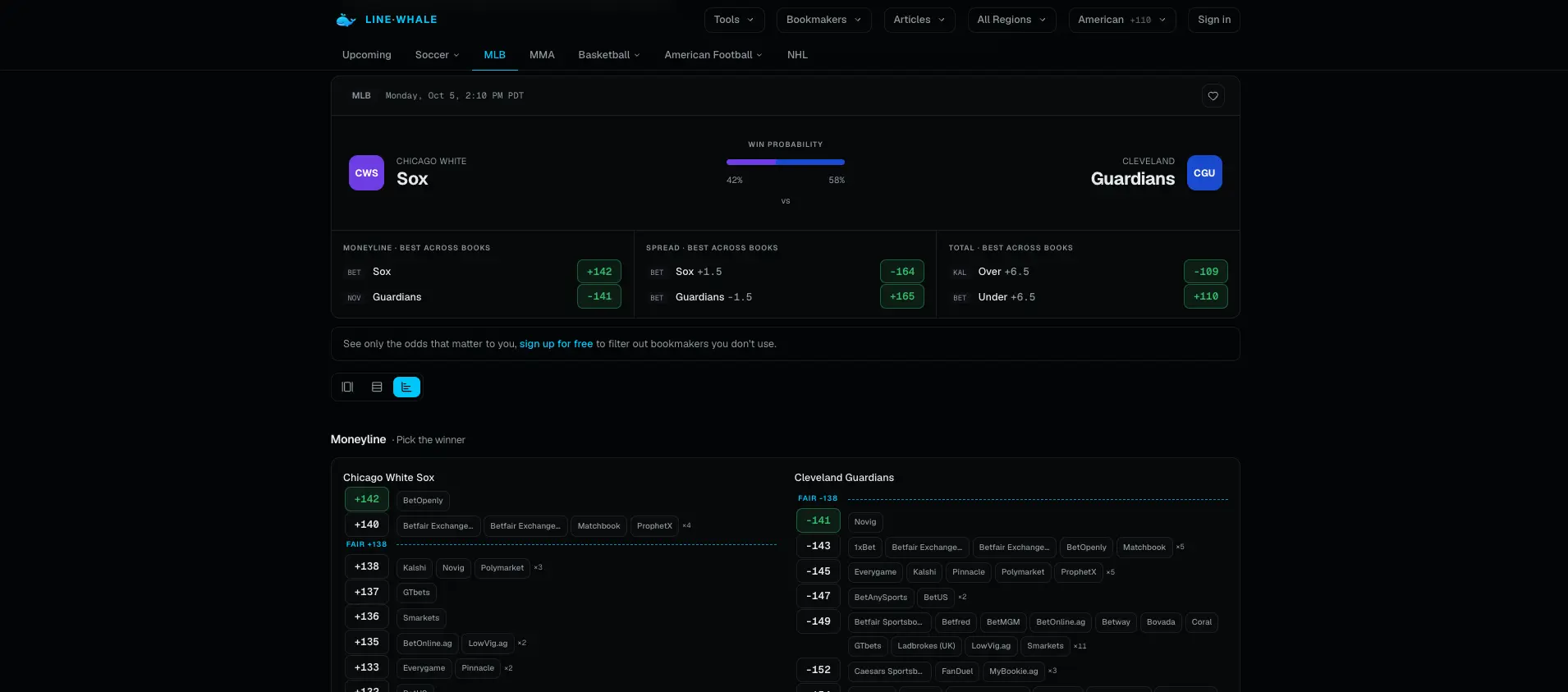The width and height of the screenshot is (1568, 692).
Task: Select the +142 Sox moneyline odds
Action: 599,272
